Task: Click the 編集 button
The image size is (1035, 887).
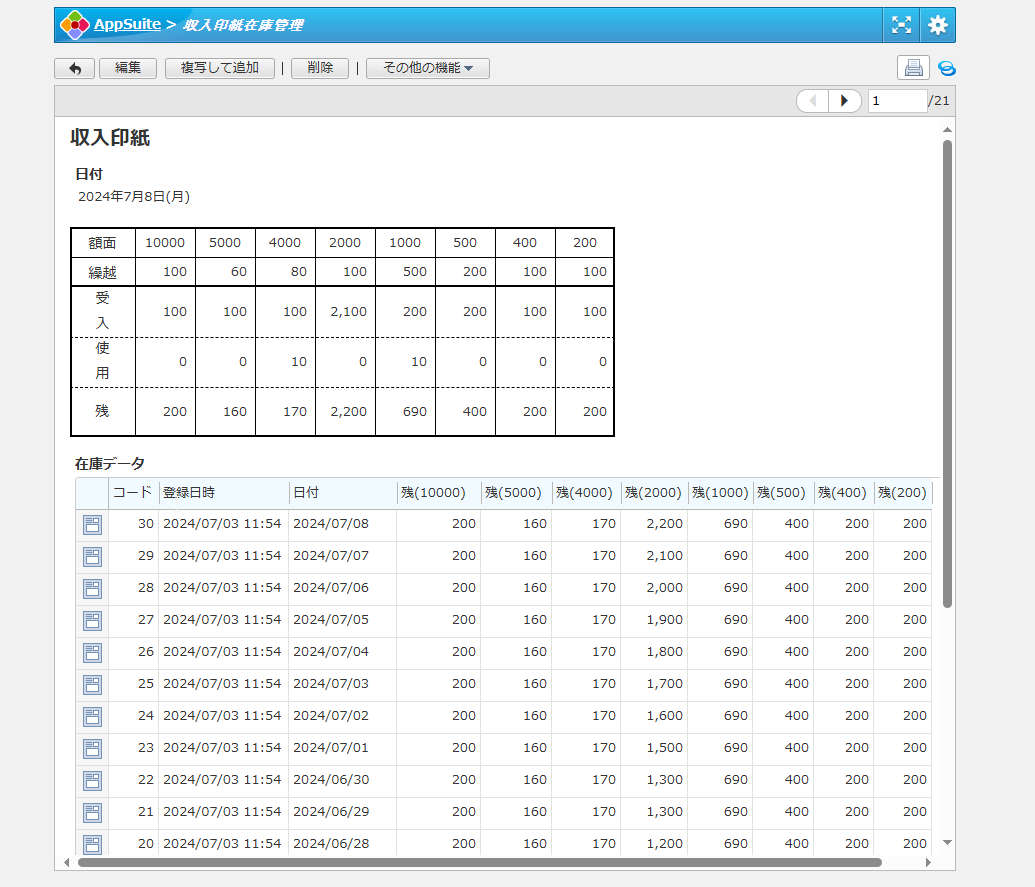Action: [128, 68]
